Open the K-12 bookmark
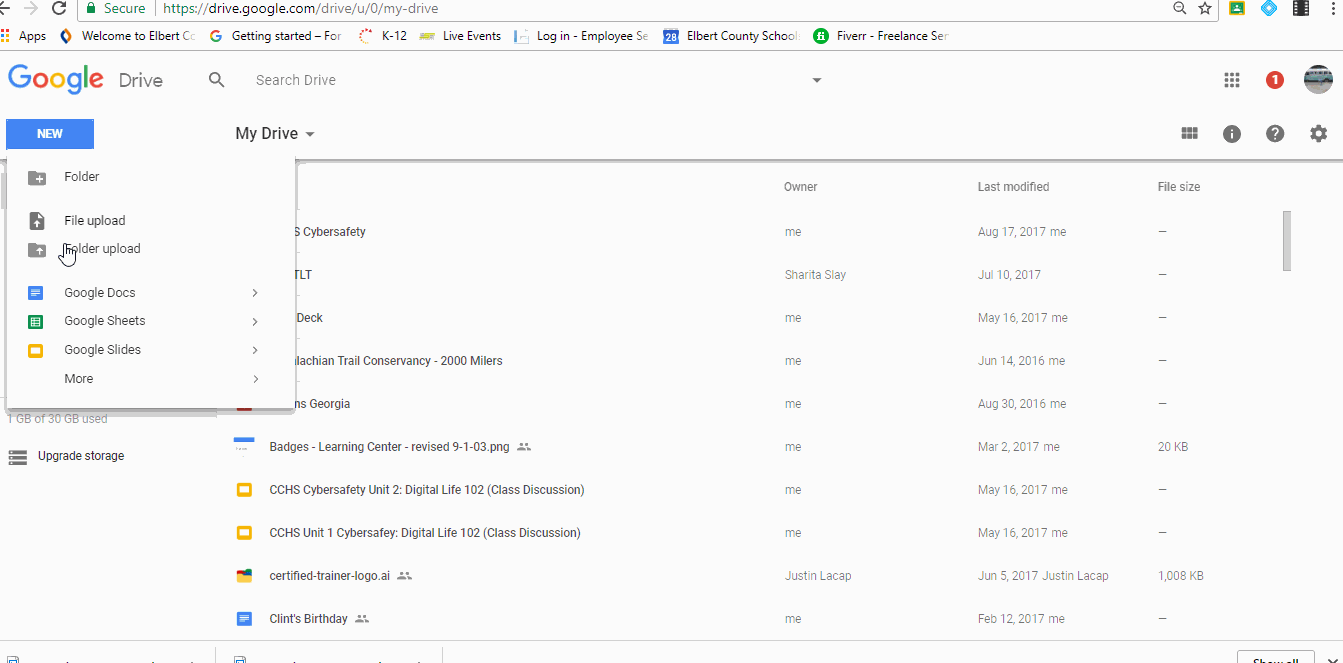 [x=382, y=36]
